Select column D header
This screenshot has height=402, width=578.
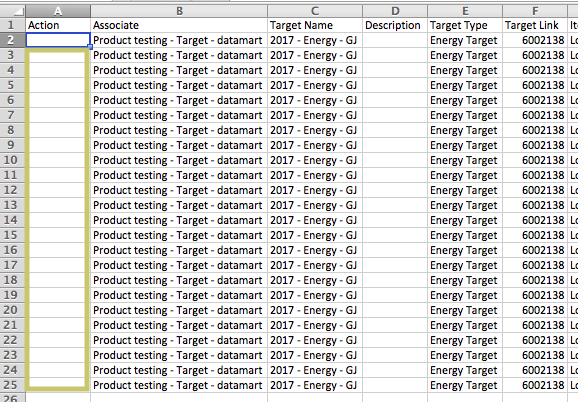[x=395, y=11]
